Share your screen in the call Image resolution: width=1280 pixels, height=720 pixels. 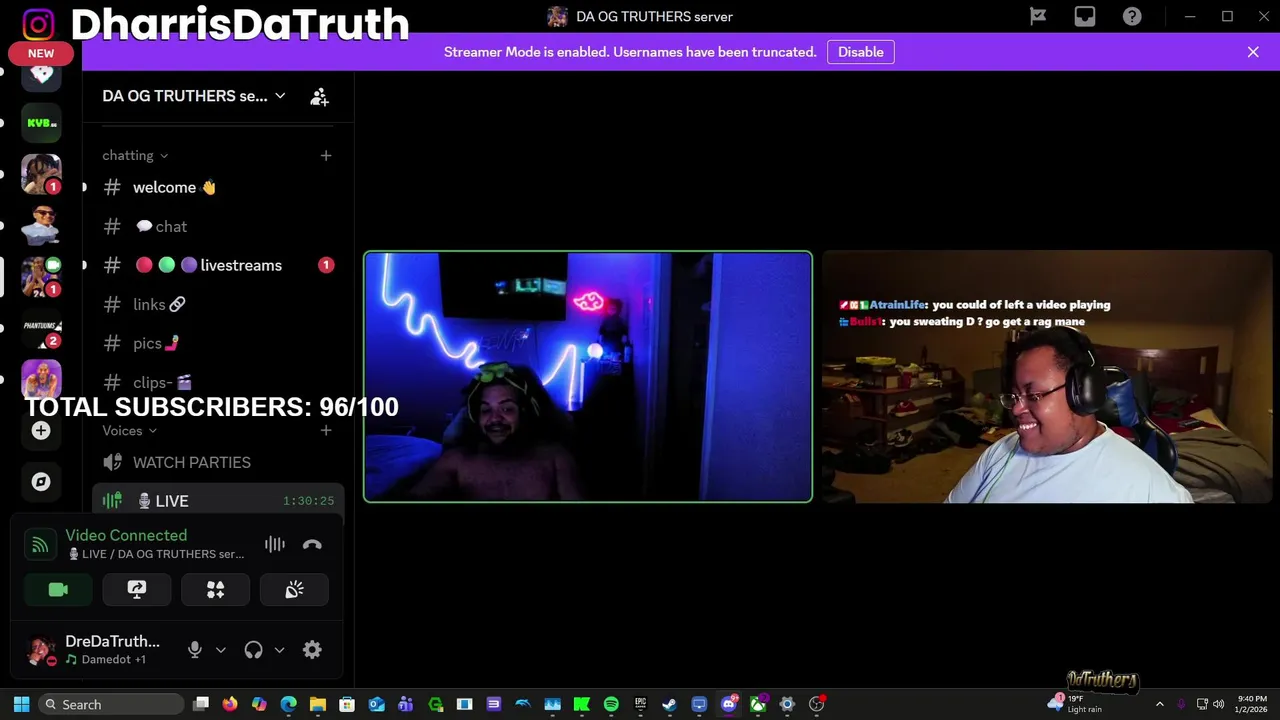[137, 590]
